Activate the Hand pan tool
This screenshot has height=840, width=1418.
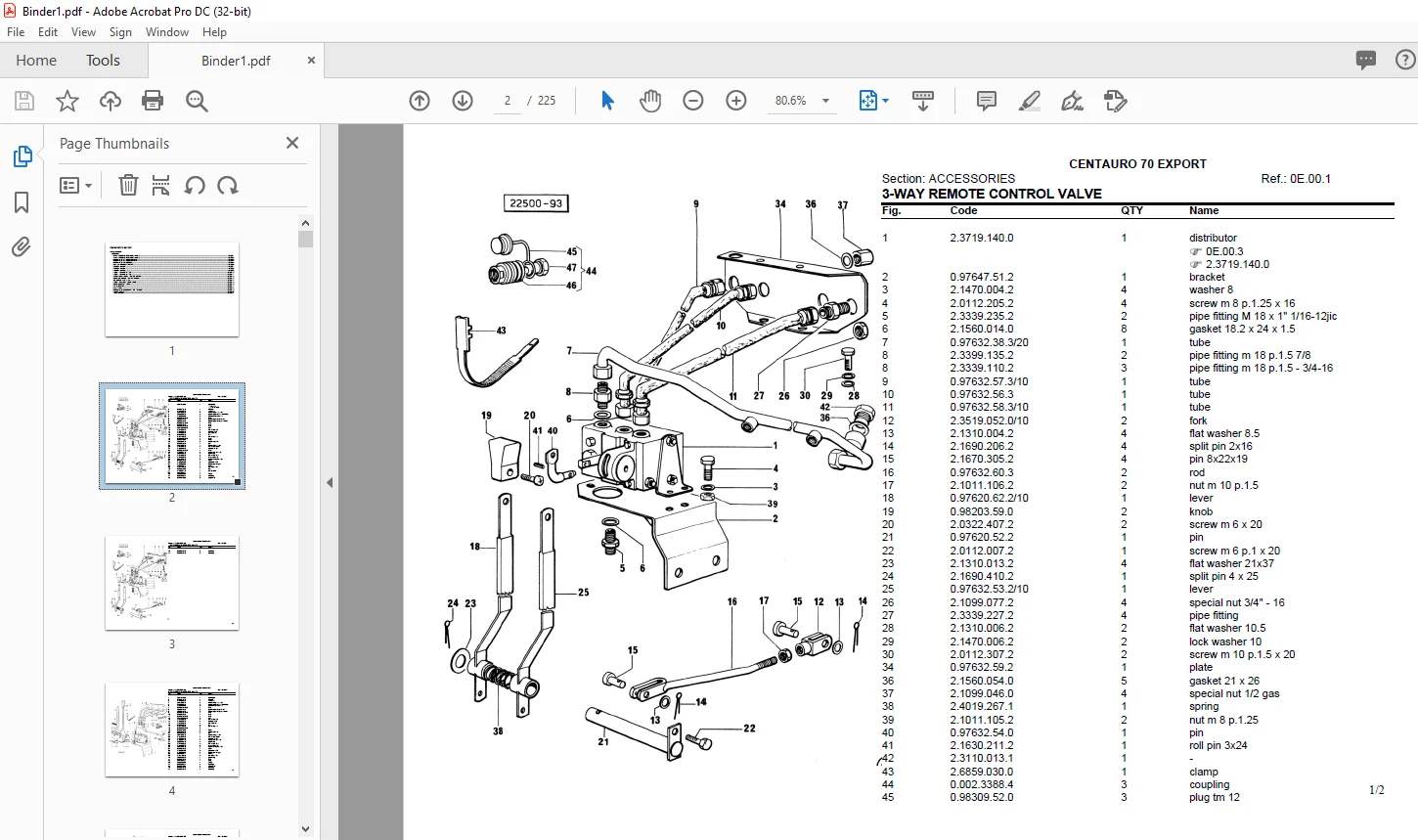(650, 101)
